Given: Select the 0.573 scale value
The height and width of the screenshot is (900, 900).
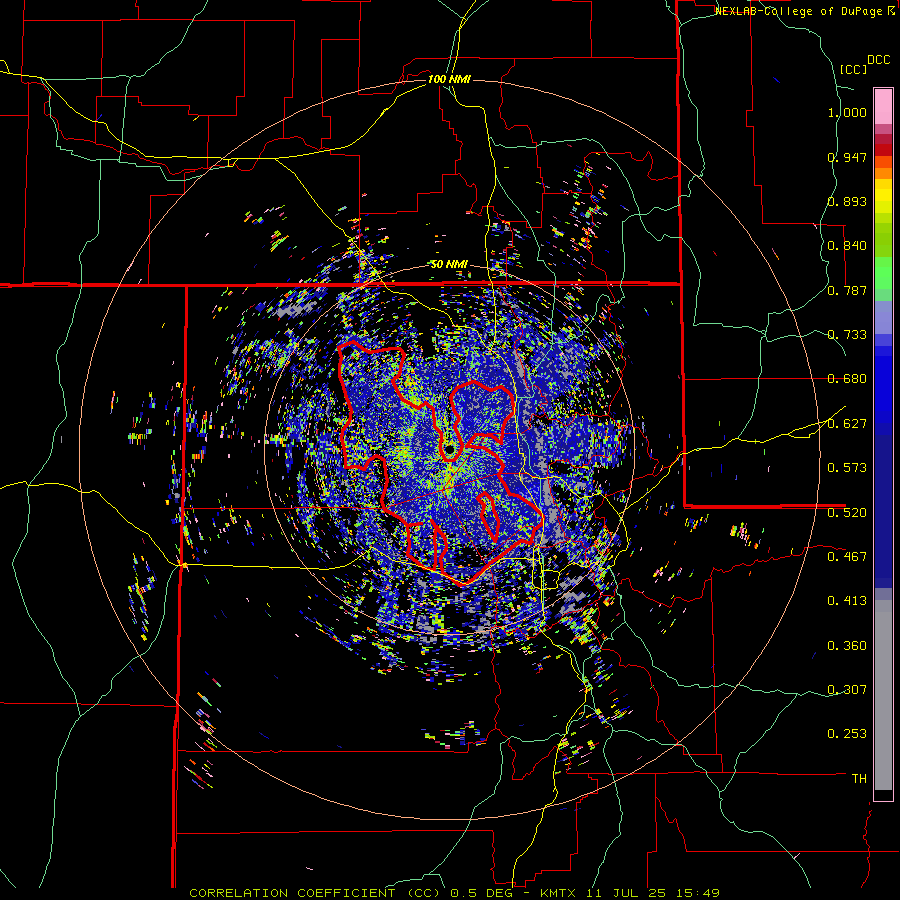Looking at the screenshot, I should (847, 468).
